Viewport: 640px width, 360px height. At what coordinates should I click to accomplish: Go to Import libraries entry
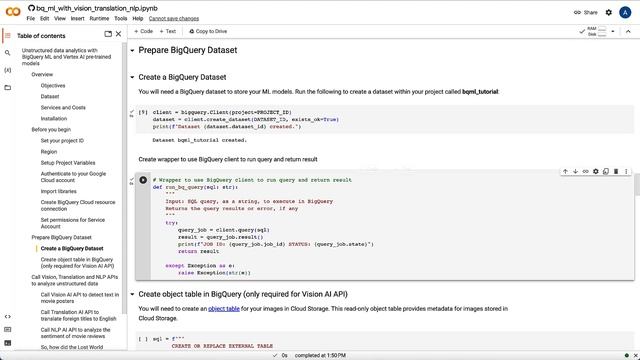tap(58, 191)
